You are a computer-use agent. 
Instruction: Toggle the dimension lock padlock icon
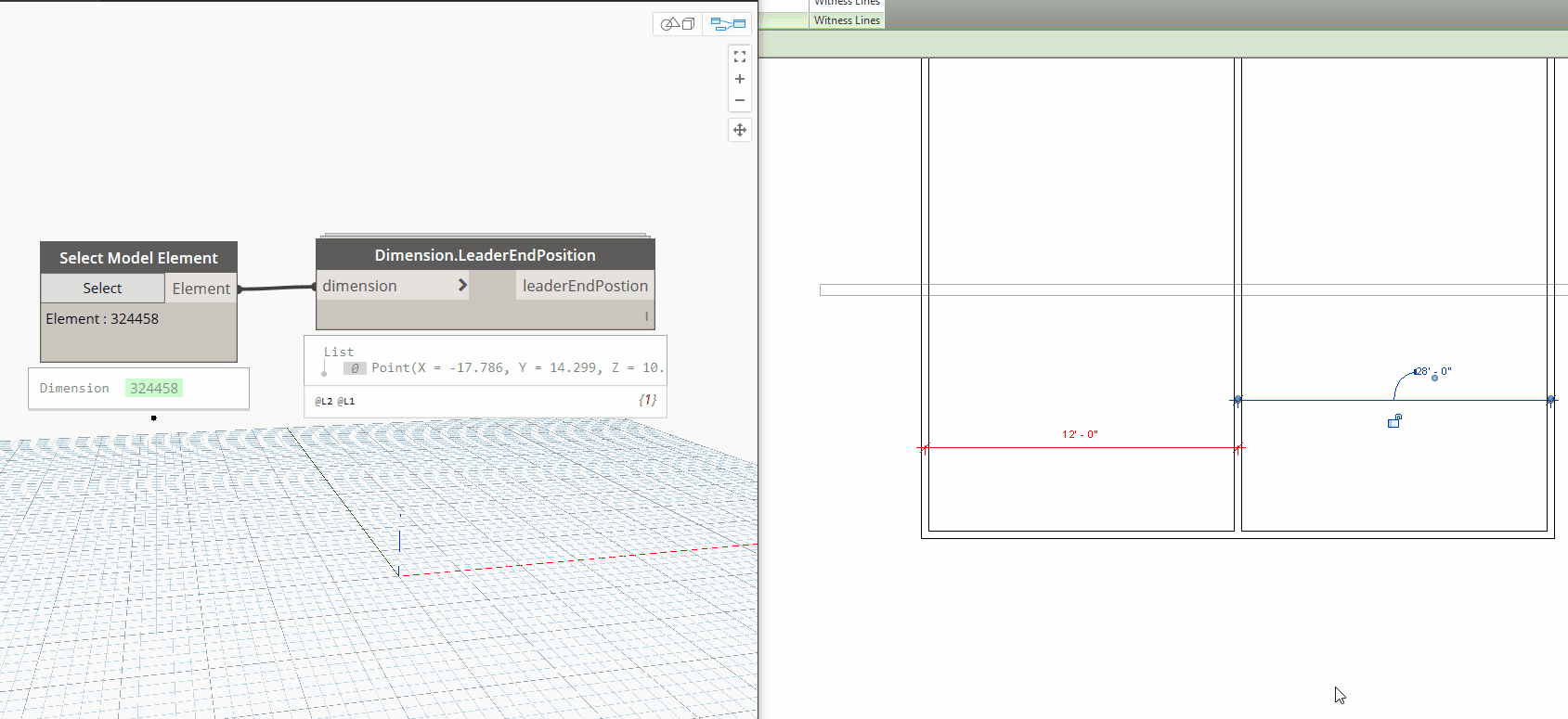click(x=1393, y=422)
